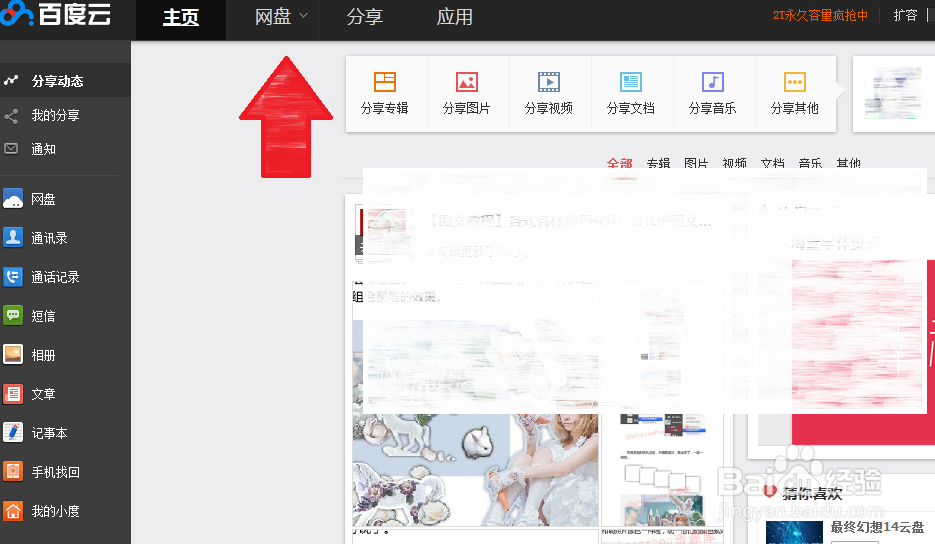Select the 其他 filter tab
The width and height of the screenshot is (935, 544).
click(x=848, y=163)
